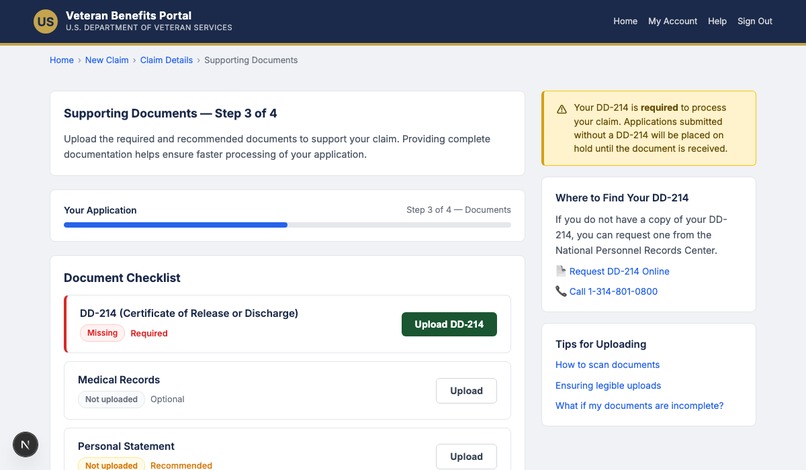Click Medical Records Not uploaded badge
The height and width of the screenshot is (470, 806).
(x=111, y=399)
